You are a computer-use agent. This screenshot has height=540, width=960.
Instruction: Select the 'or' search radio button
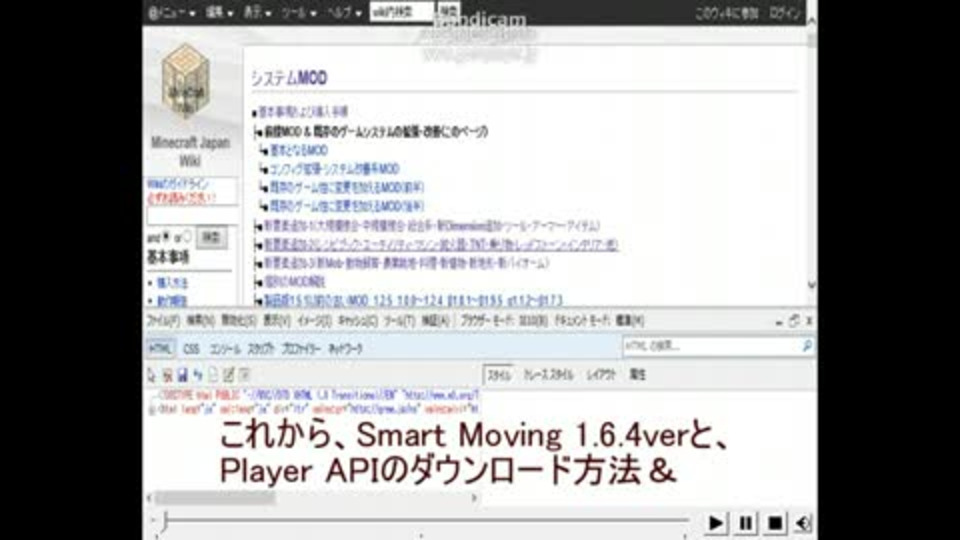pyautogui.click(x=187, y=236)
